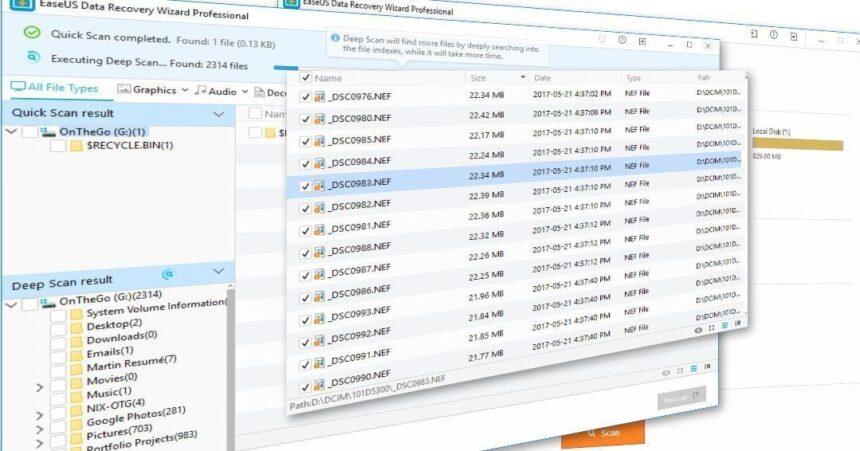The height and width of the screenshot is (451, 860).
Task: Click the preview eye icon below the file list popup
Action: [698, 330]
